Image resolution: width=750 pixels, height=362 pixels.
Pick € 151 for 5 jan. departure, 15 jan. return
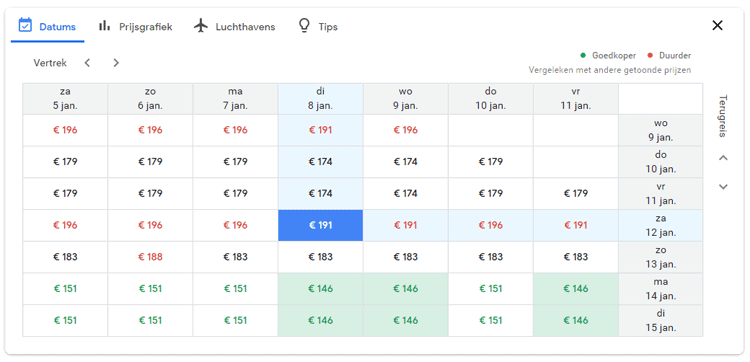click(65, 320)
